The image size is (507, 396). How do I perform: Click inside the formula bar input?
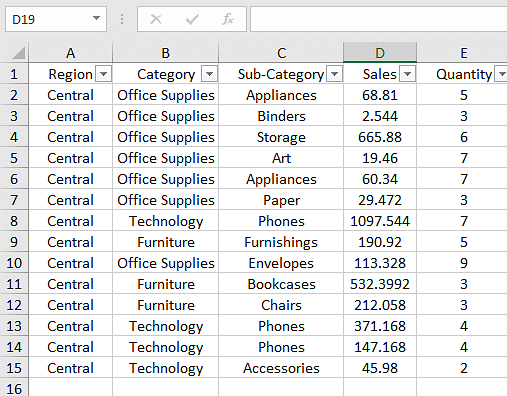tap(379, 19)
